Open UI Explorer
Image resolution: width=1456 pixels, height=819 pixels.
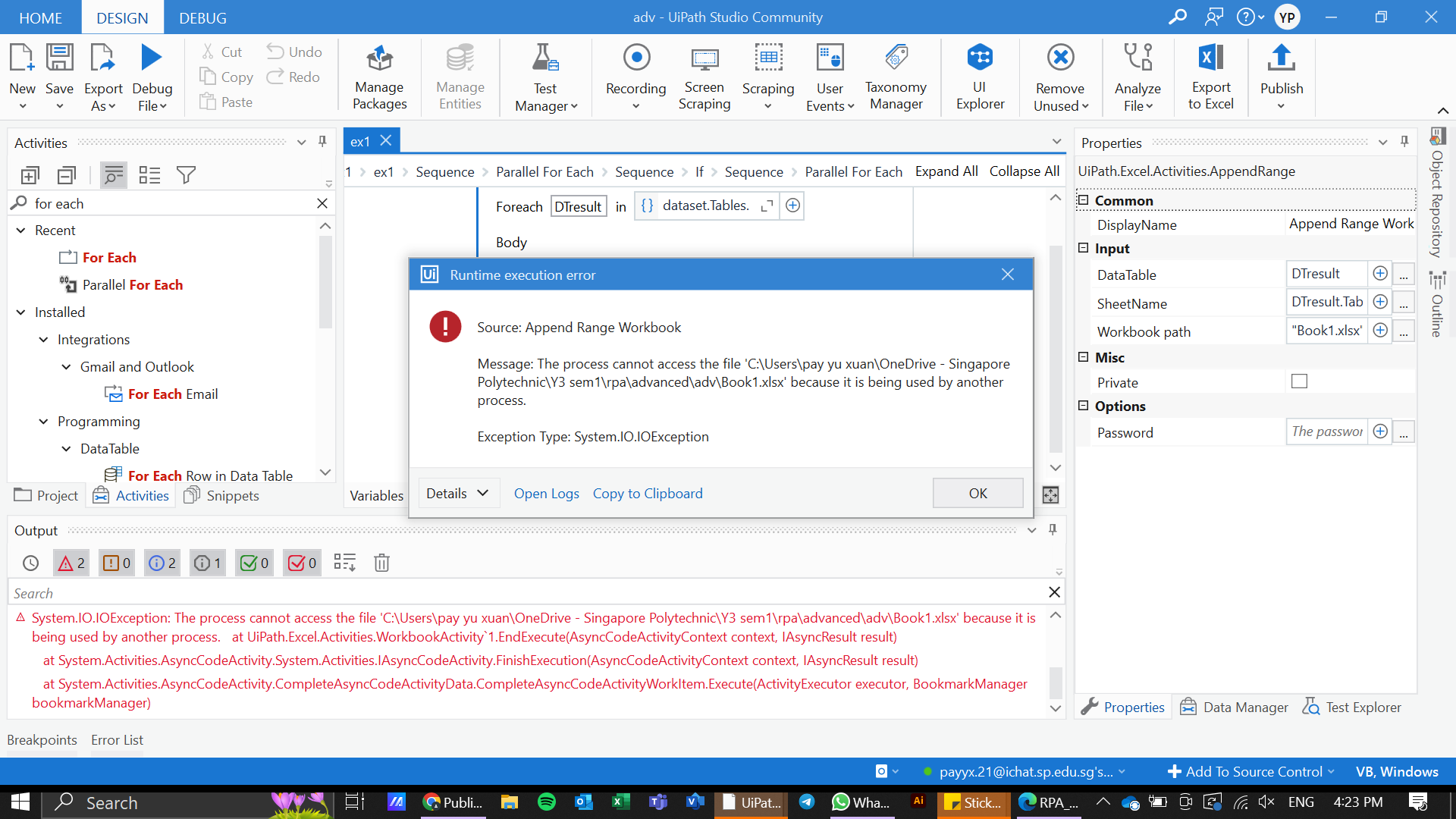click(x=980, y=77)
